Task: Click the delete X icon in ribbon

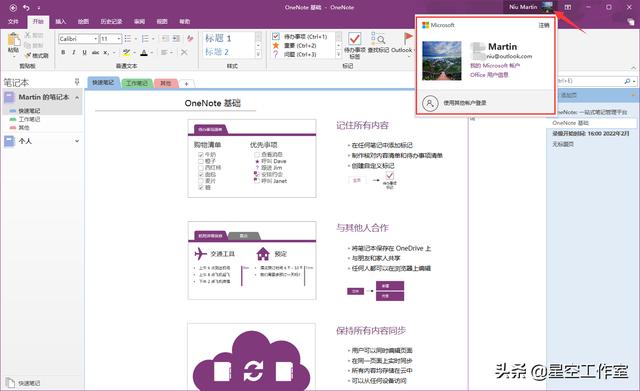Action: point(184,52)
